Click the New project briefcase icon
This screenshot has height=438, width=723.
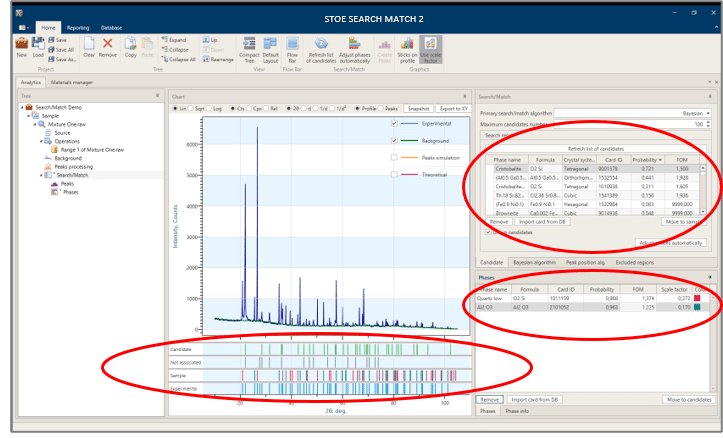tap(22, 43)
